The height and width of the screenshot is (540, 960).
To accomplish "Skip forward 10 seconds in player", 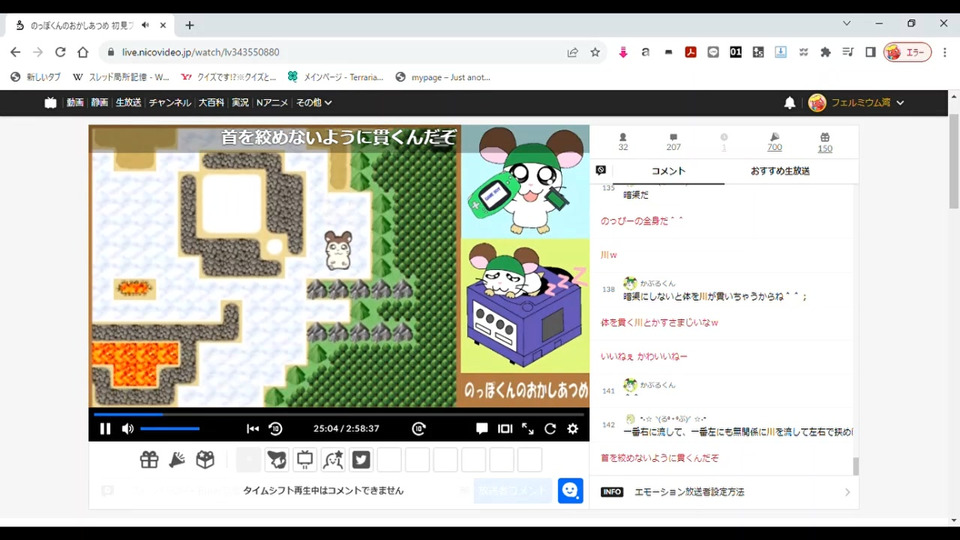I will tap(419, 429).
